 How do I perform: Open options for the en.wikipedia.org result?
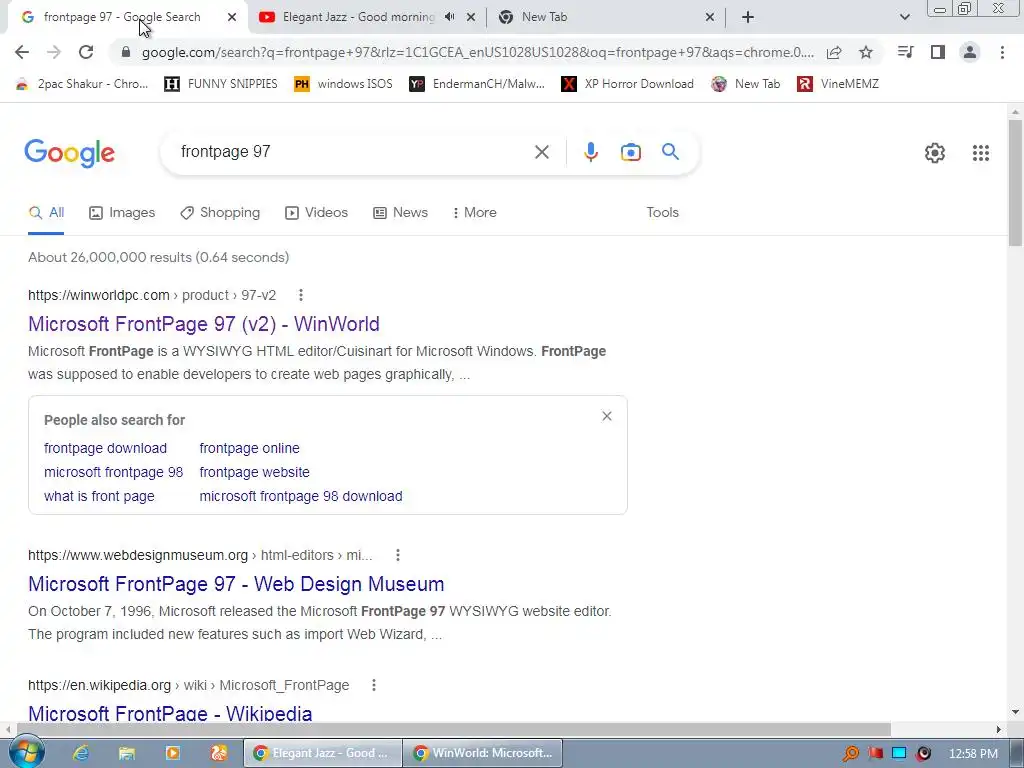coord(374,685)
